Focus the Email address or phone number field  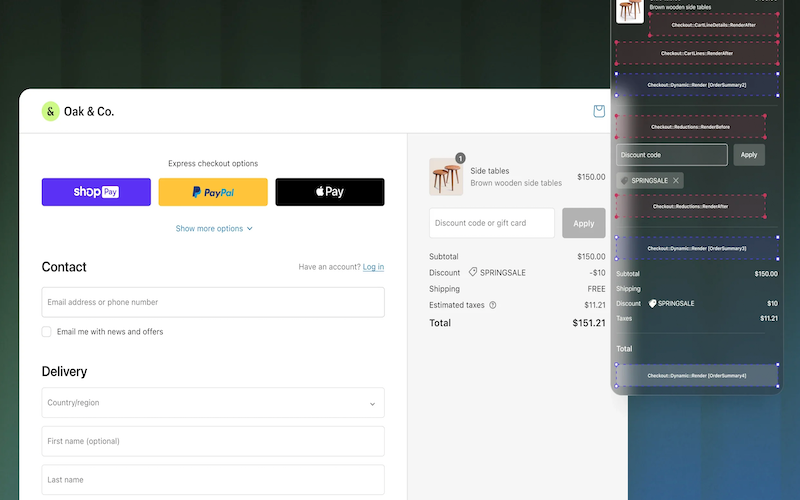pos(213,302)
